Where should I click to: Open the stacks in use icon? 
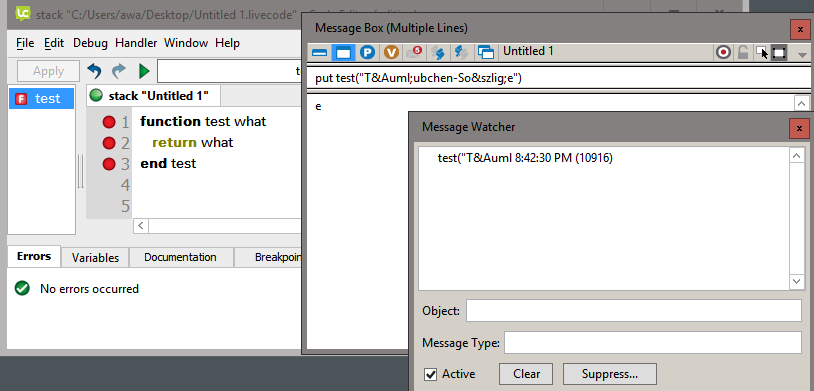click(486, 52)
